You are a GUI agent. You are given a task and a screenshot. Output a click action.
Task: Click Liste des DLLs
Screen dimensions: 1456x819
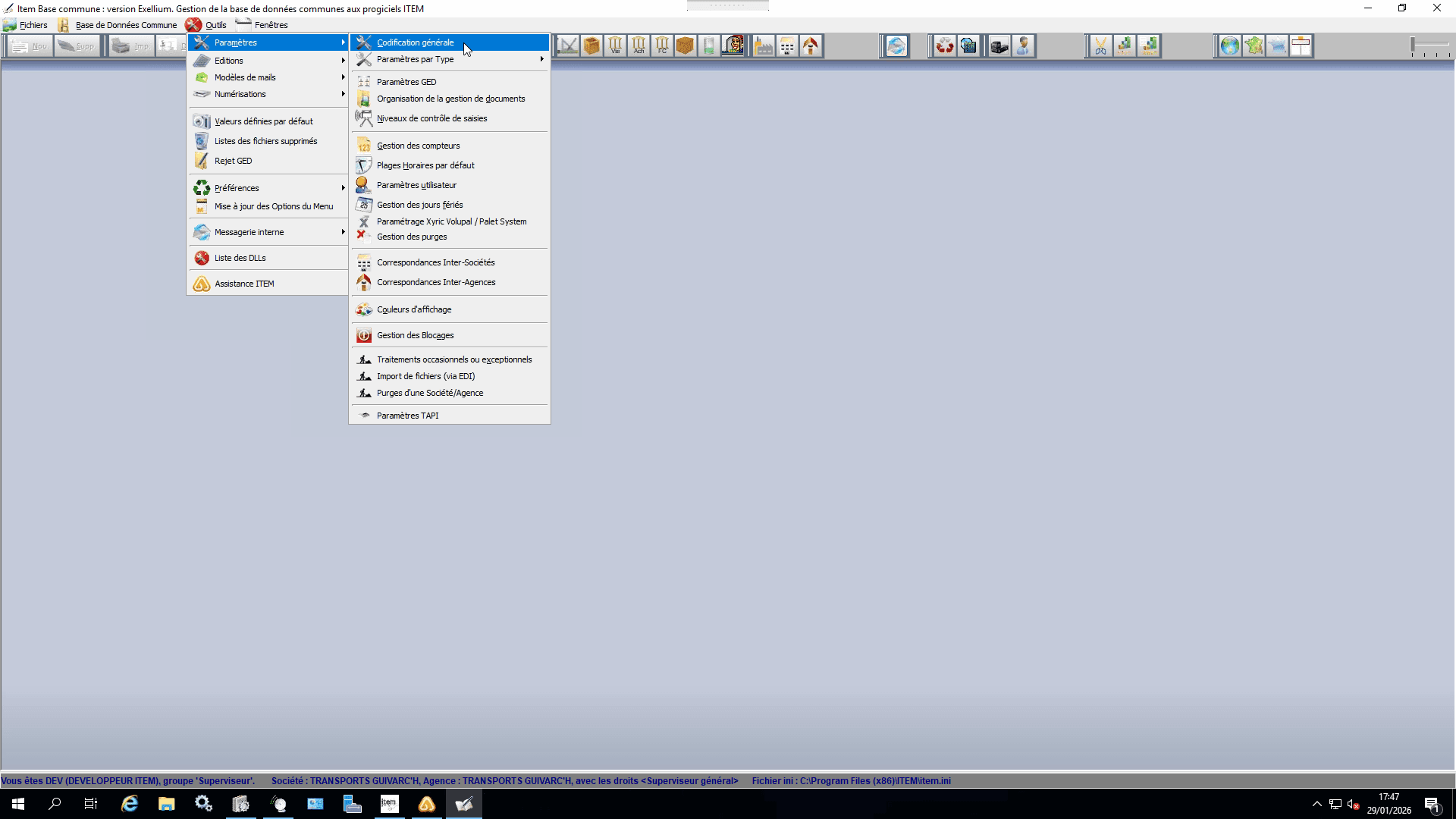point(268,258)
